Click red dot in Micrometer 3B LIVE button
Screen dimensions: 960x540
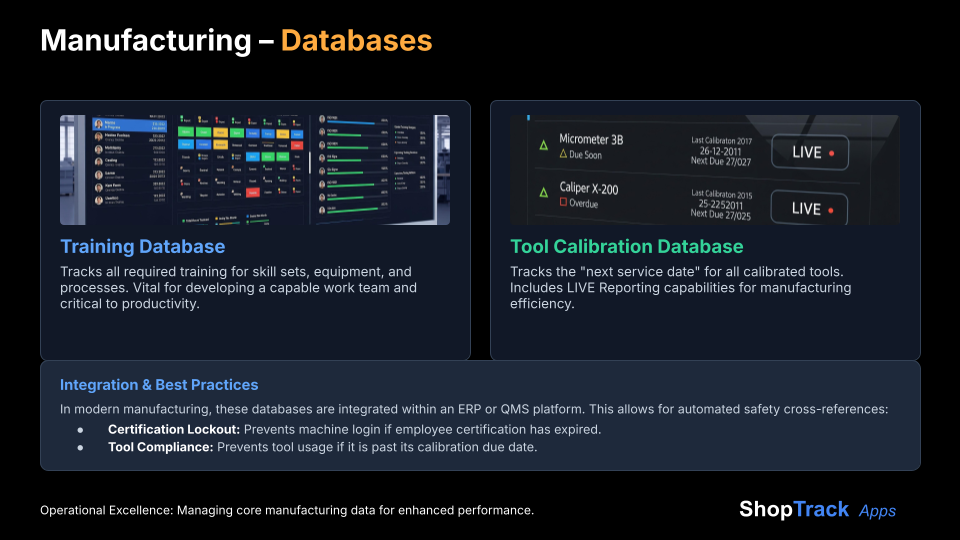(831, 153)
